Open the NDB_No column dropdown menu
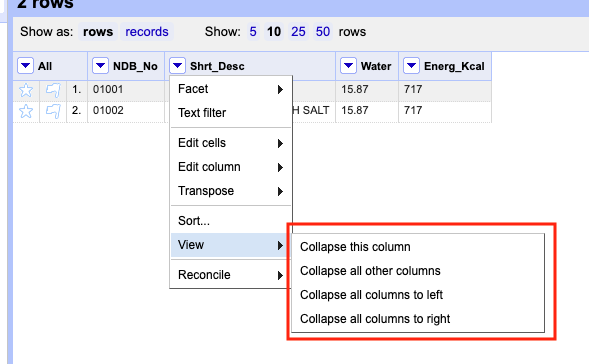This screenshot has width=589, height=364. [x=100, y=66]
